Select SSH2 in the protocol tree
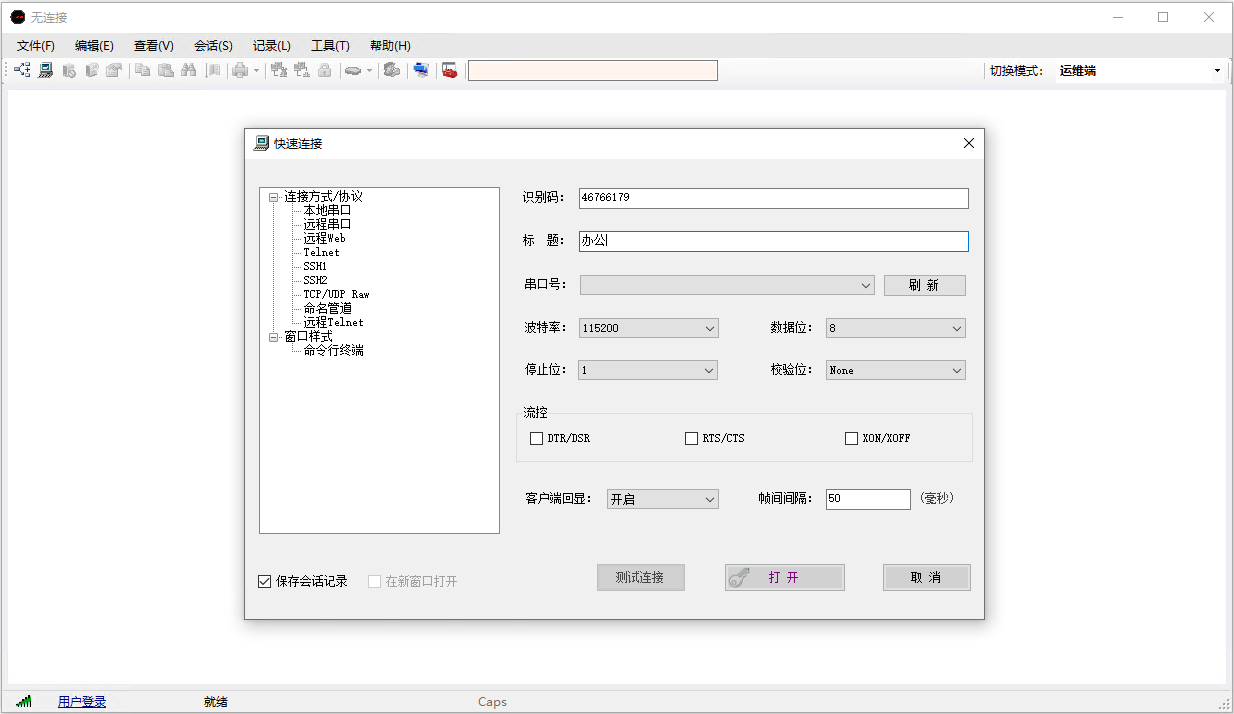Viewport: 1234px width, 714px height. [315, 280]
